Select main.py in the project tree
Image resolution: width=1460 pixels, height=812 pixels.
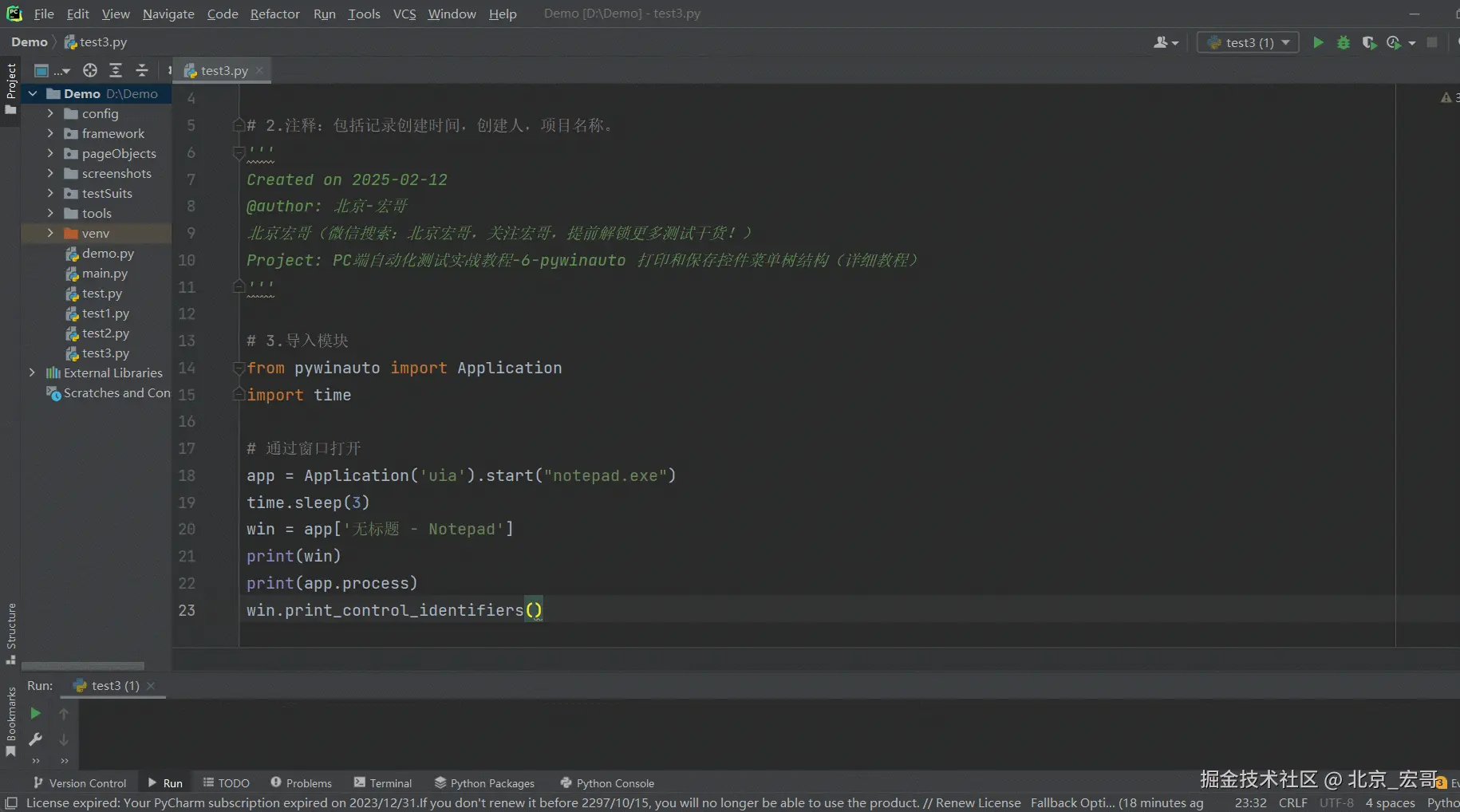coord(104,273)
